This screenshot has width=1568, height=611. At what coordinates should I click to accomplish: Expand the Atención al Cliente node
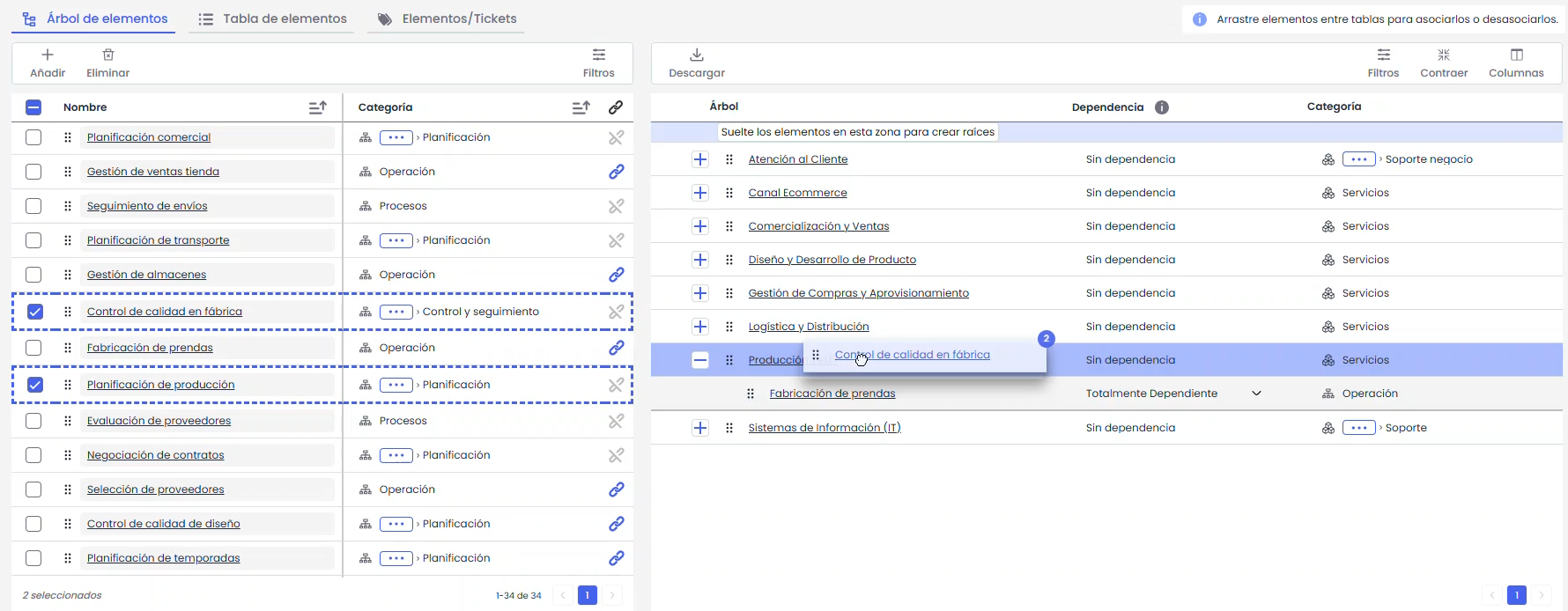point(700,159)
